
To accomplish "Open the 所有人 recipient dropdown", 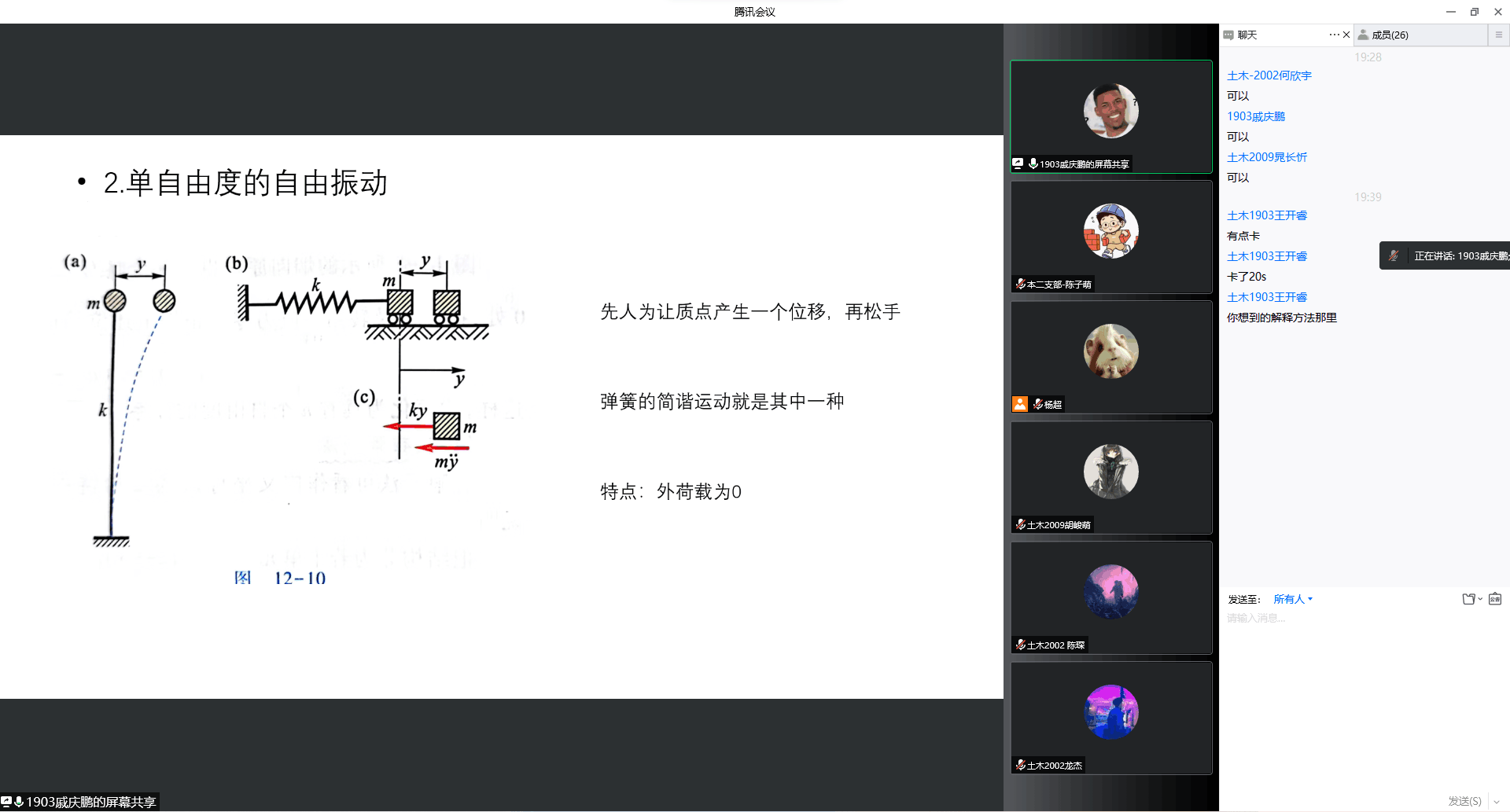I will tap(1293, 599).
